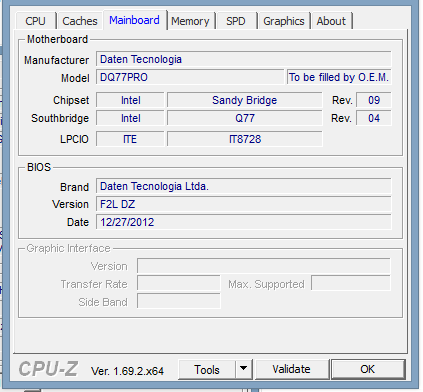The width and height of the screenshot is (423, 392).
Task: Click the Validate button
Action: coord(292,369)
